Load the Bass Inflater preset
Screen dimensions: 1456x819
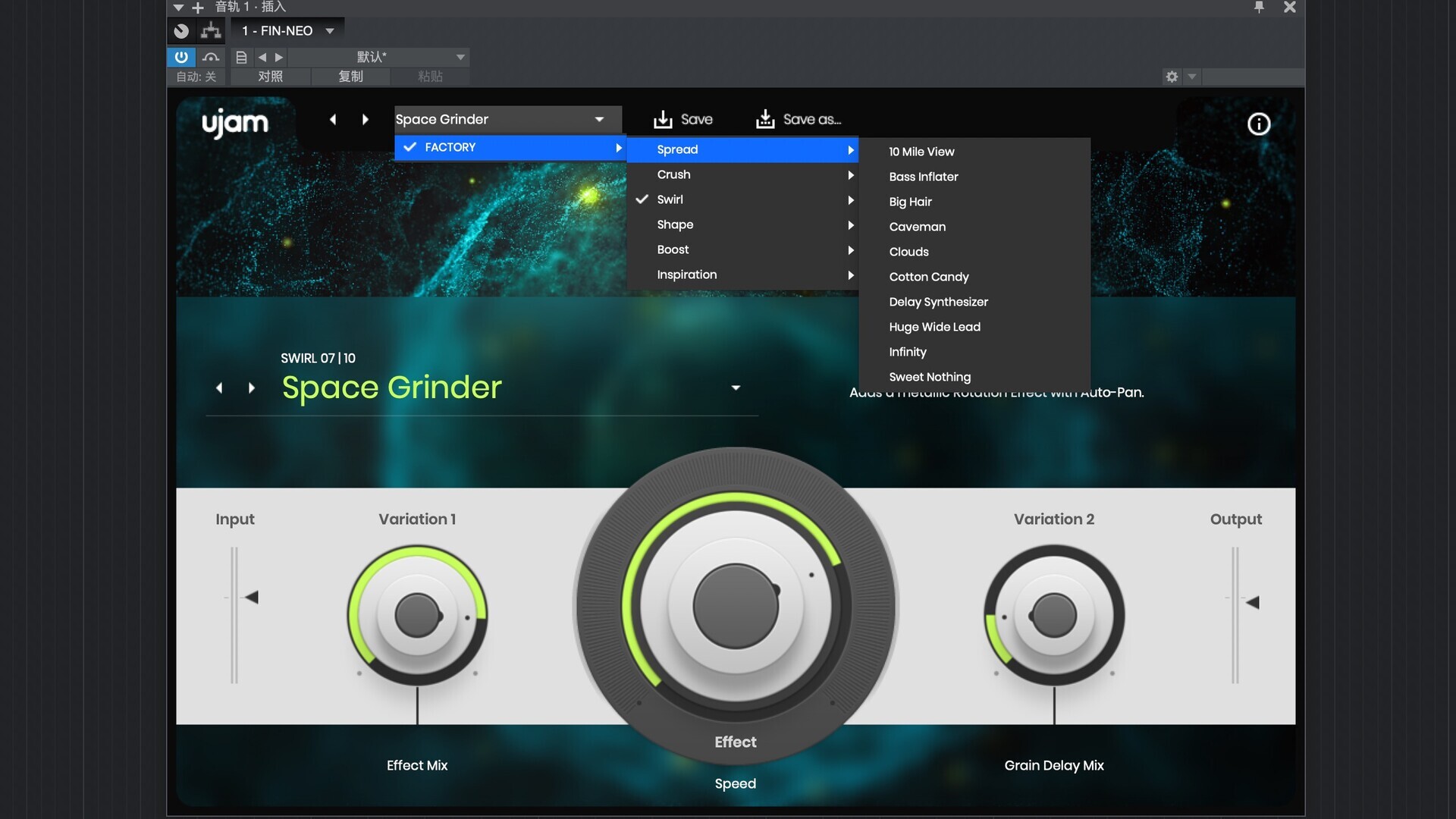pos(974,177)
